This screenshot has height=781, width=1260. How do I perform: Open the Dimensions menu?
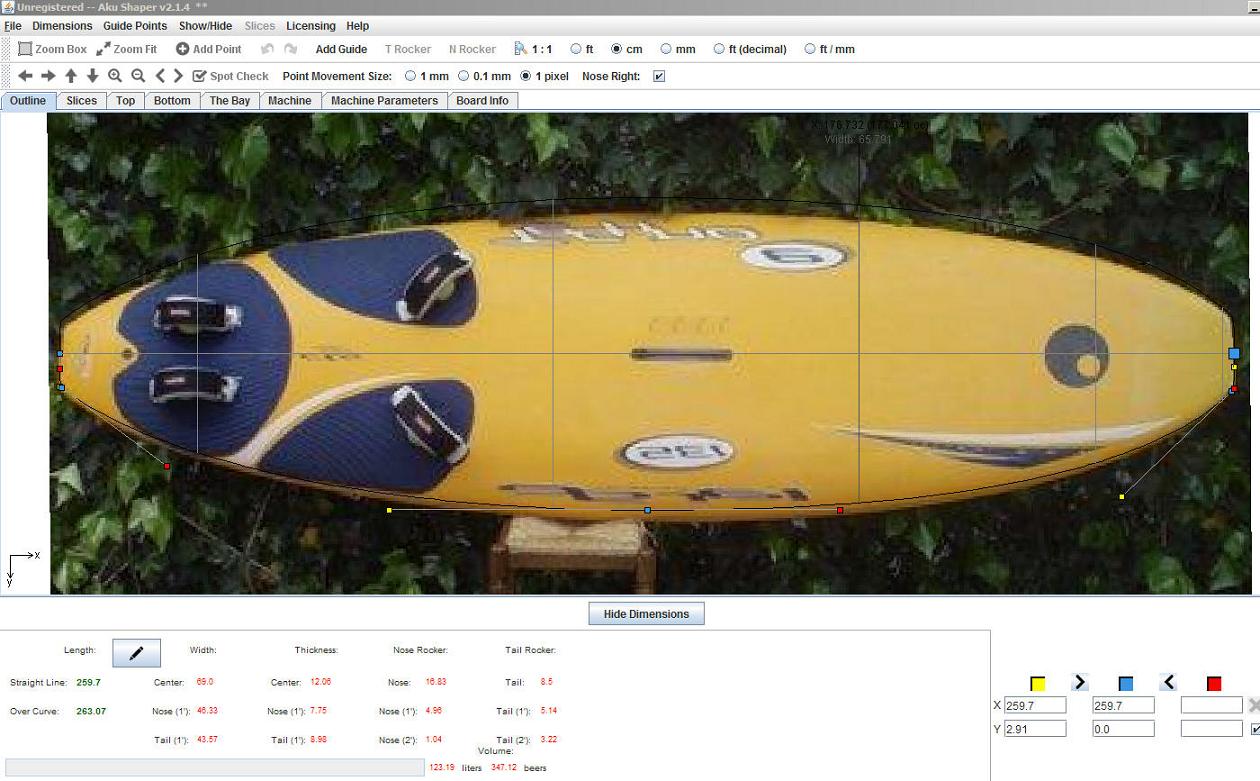[62, 26]
